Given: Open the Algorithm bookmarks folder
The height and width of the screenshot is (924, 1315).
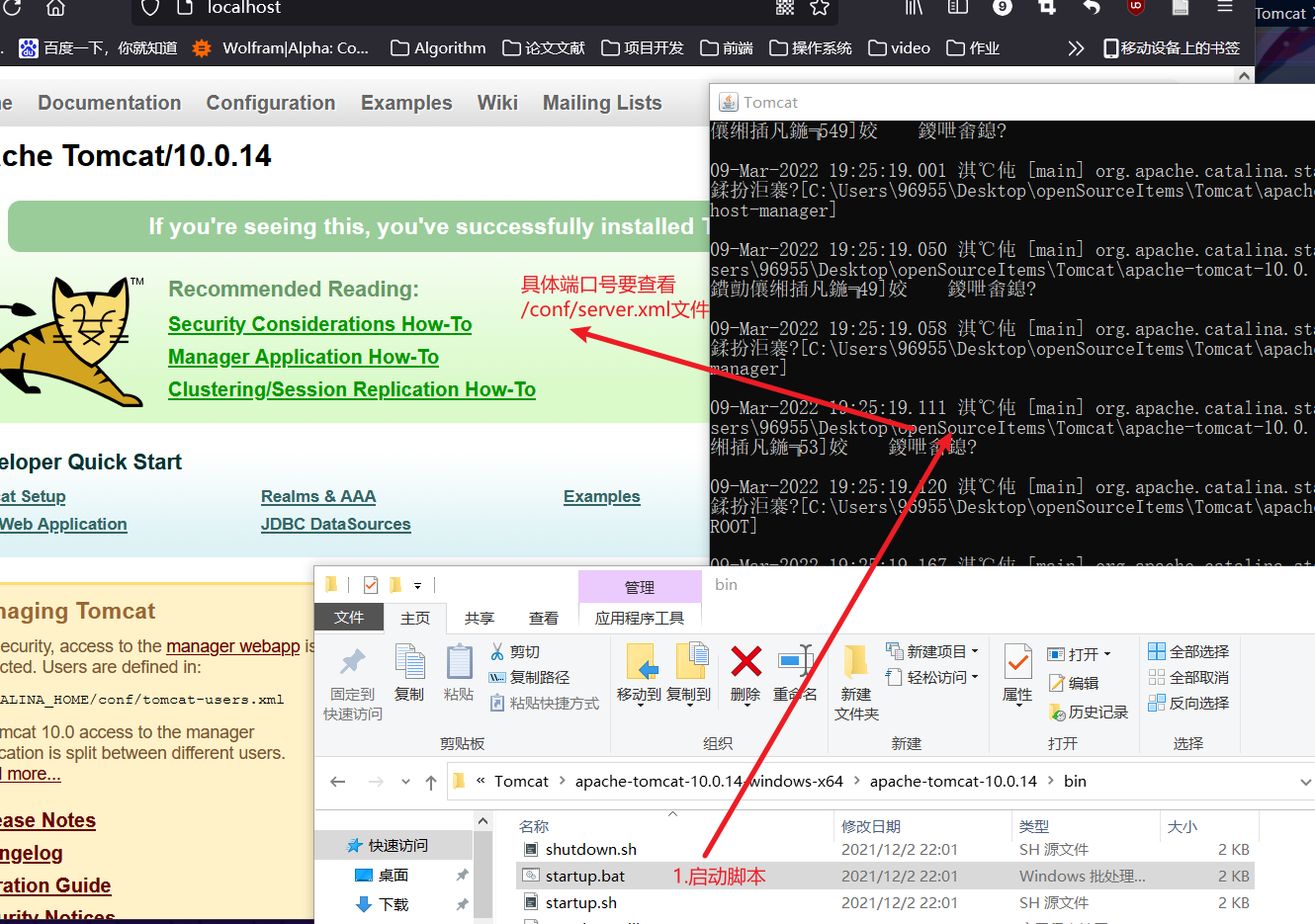Looking at the screenshot, I should tap(438, 47).
